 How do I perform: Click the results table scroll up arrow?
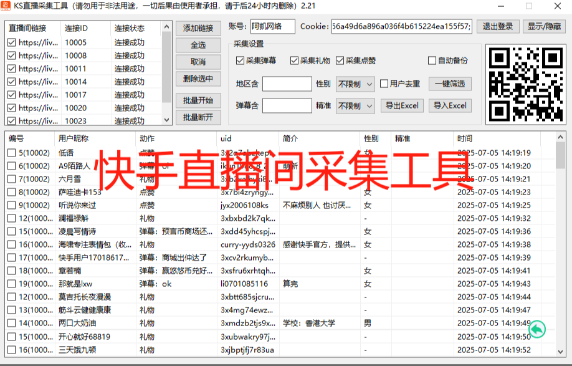tap(561, 137)
